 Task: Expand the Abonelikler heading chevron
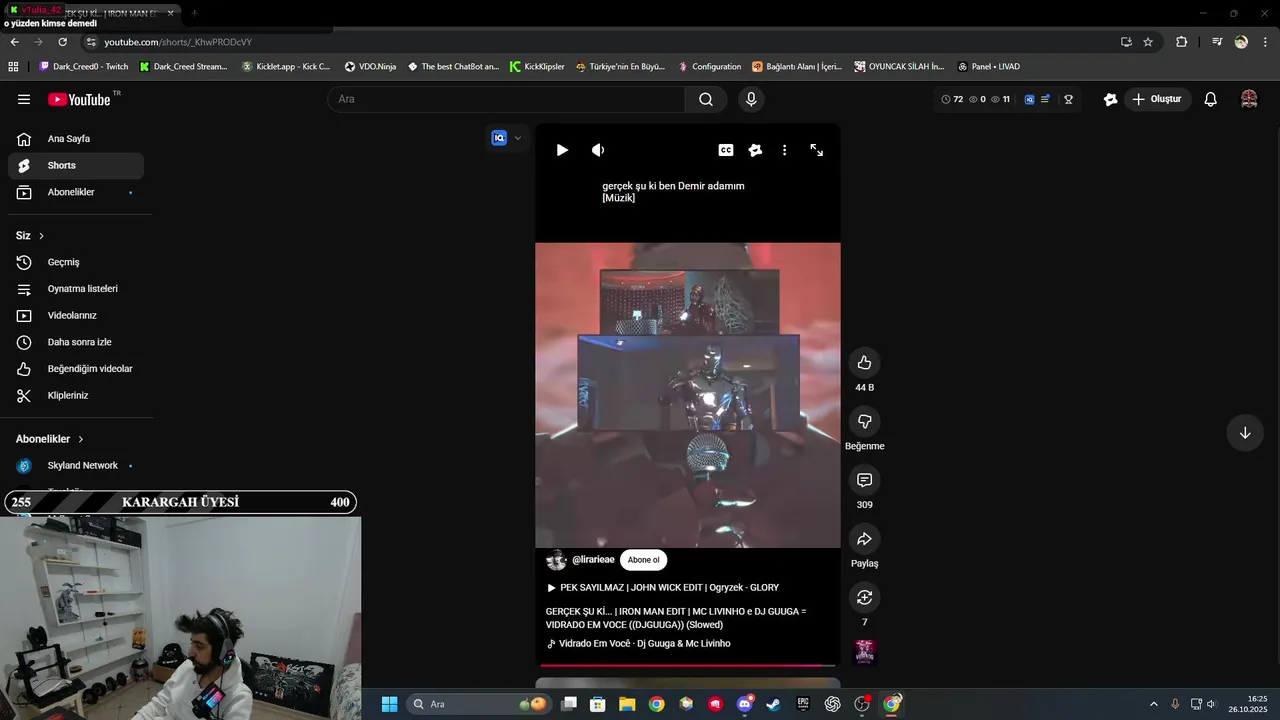click(81, 439)
